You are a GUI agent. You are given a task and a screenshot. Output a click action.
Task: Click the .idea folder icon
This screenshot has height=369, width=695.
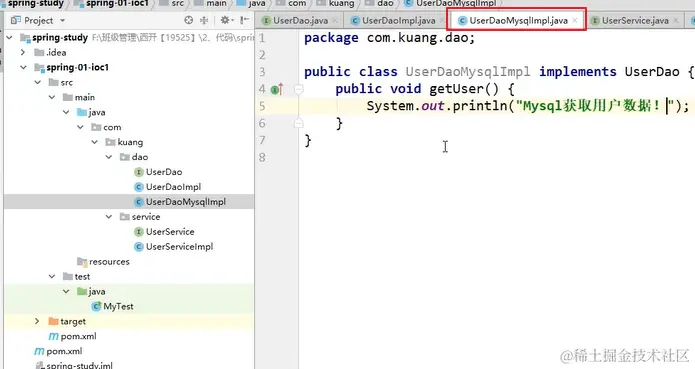(39, 52)
